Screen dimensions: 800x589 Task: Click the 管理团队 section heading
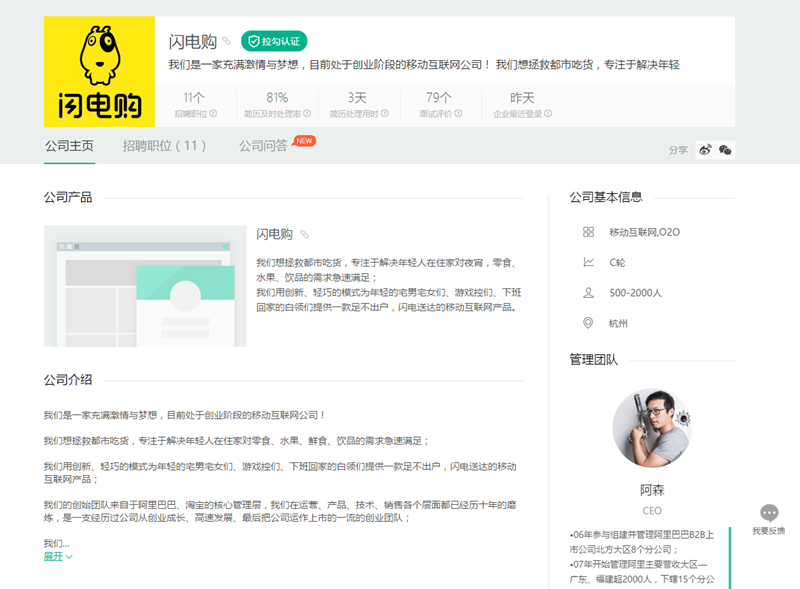[594, 360]
